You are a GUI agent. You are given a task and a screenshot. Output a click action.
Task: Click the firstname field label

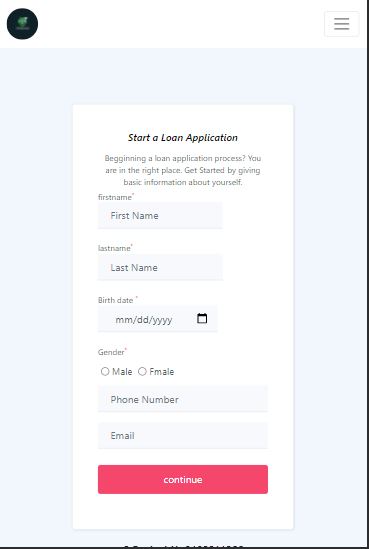[x=115, y=197]
